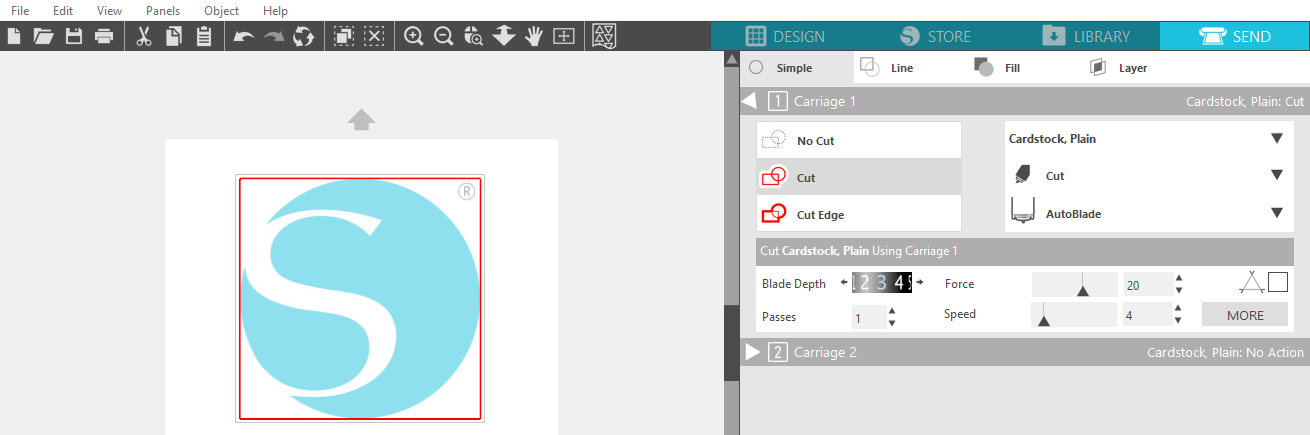Screen dimensions: 1310x435
Task: Switch to Line cut mode
Action: (x=888, y=68)
